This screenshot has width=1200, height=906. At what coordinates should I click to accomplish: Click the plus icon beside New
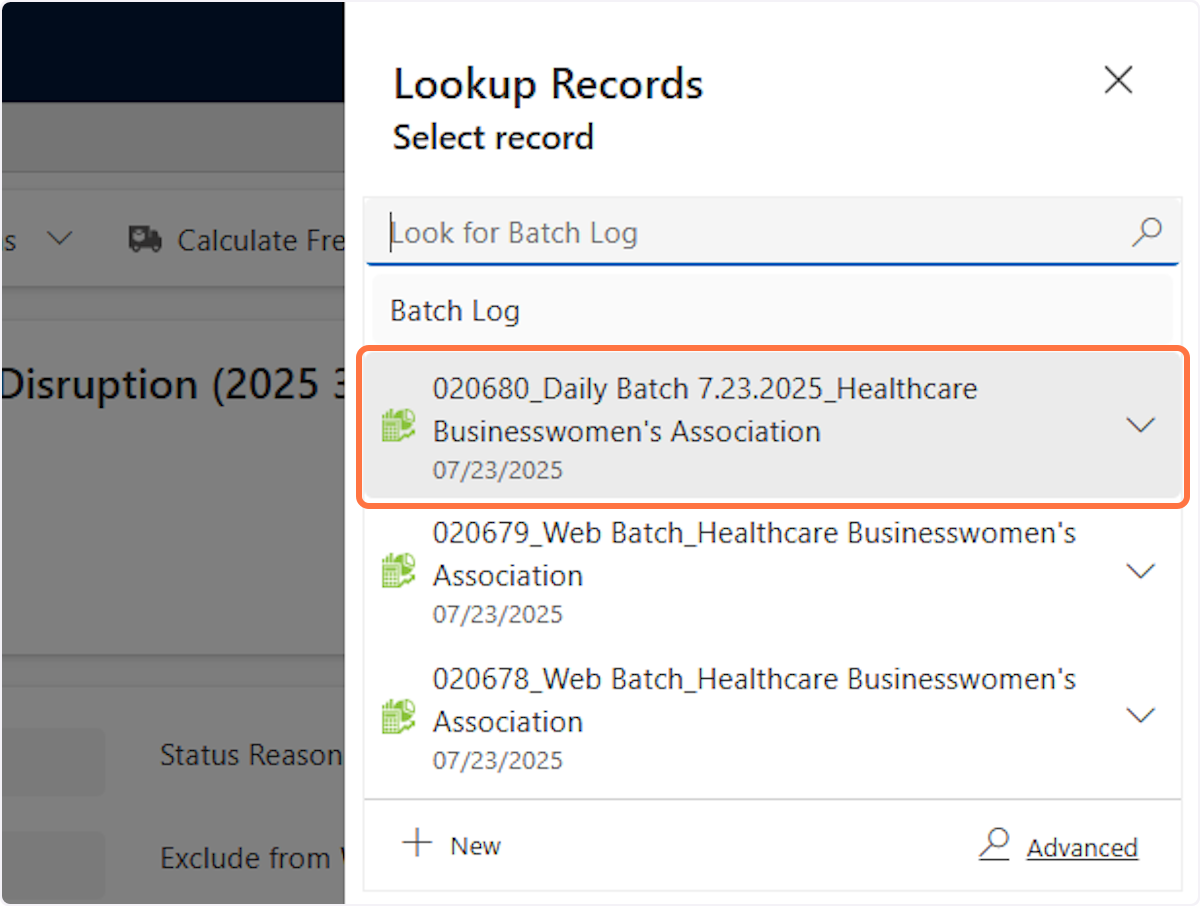pyautogui.click(x=416, y=844)
